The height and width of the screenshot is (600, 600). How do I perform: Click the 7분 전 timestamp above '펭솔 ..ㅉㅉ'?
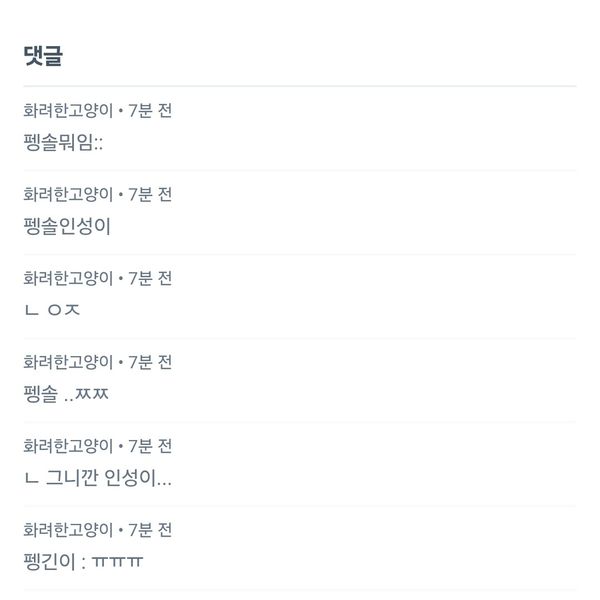click(x=150, y=362)
